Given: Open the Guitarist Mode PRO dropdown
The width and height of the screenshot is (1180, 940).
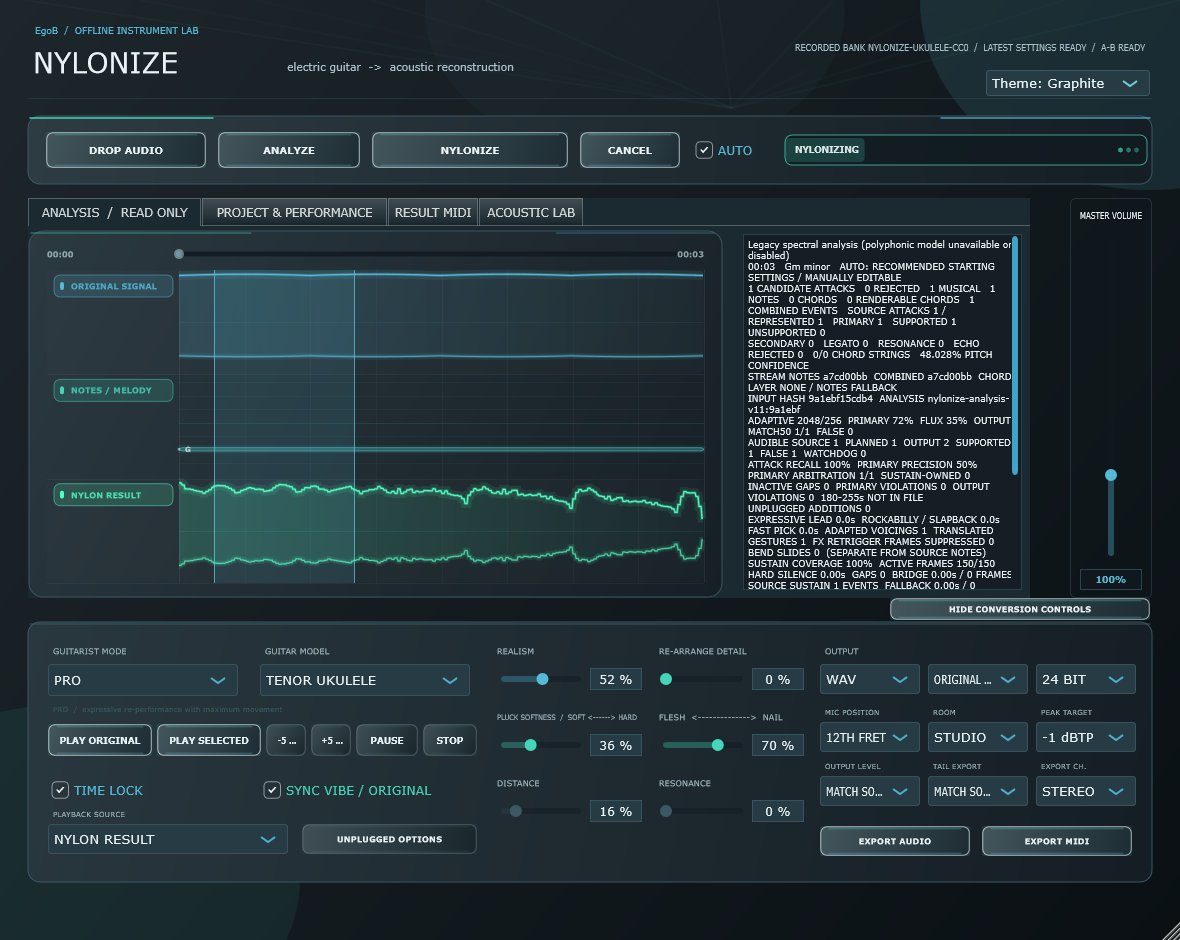Looking at the screenshot, I should pyautogui.click(x=143, y=680).
